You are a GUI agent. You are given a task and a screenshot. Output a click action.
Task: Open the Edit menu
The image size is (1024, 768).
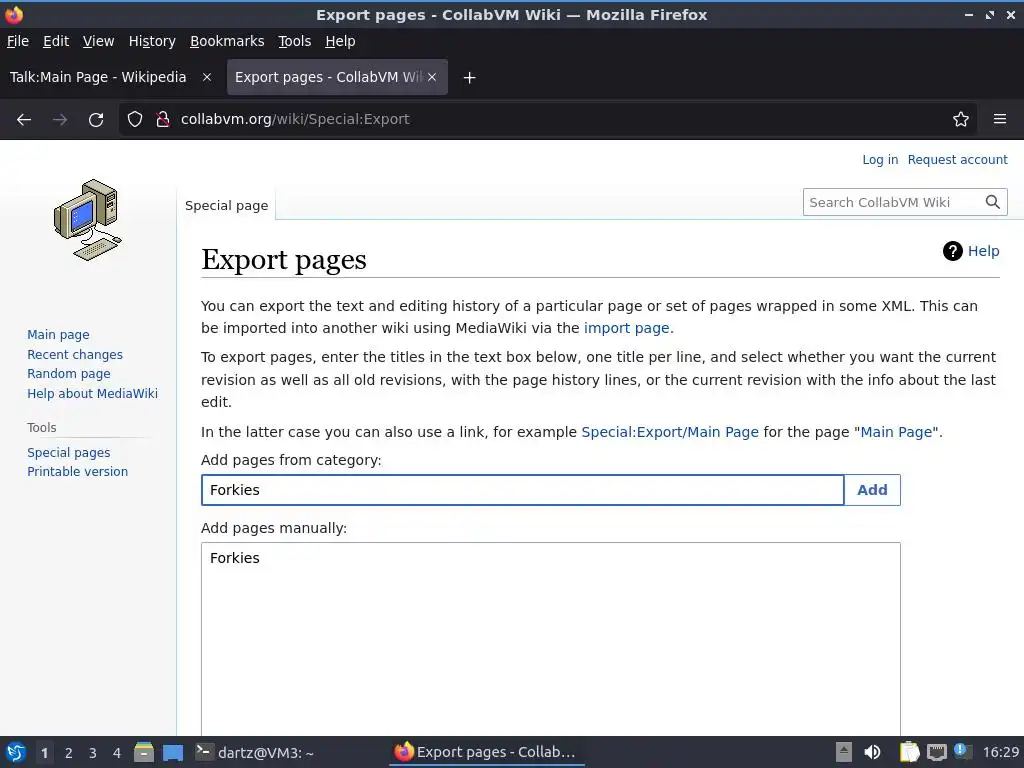(56, 41)
